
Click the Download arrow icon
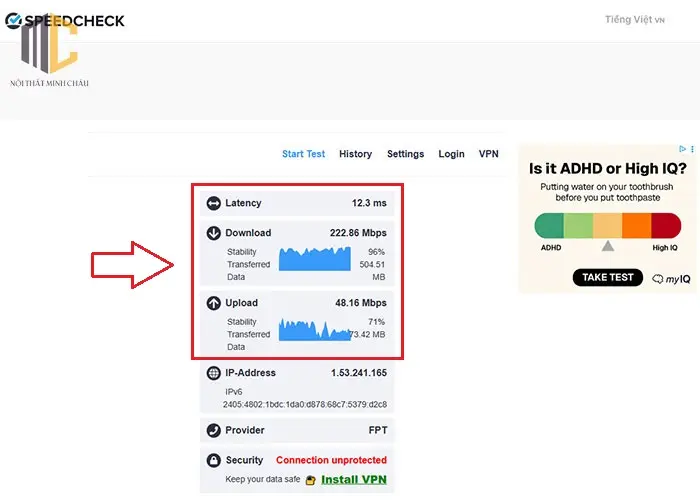point(213,233)
